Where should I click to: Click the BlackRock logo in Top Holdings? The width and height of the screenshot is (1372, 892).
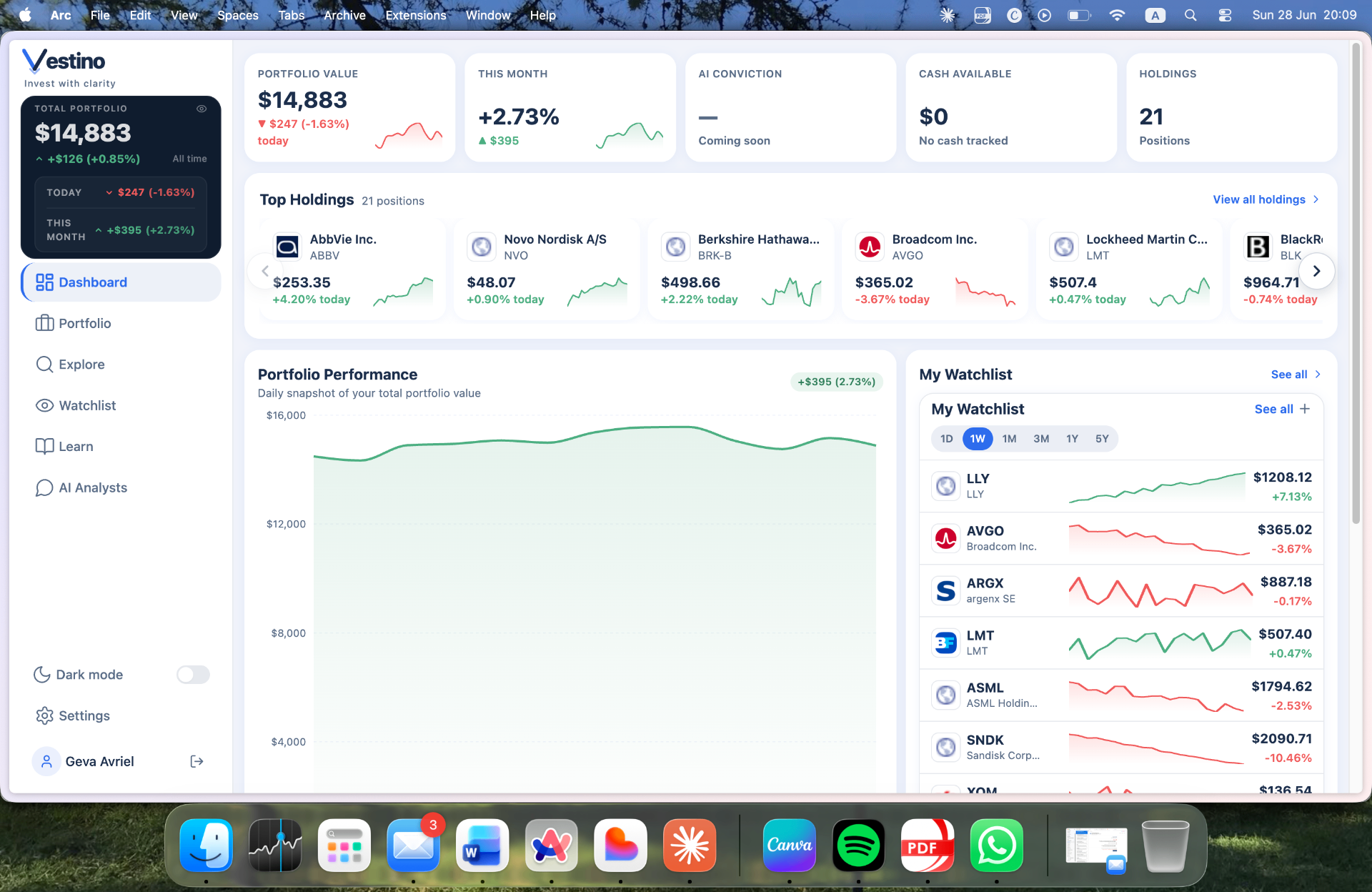pos(1258,247)
